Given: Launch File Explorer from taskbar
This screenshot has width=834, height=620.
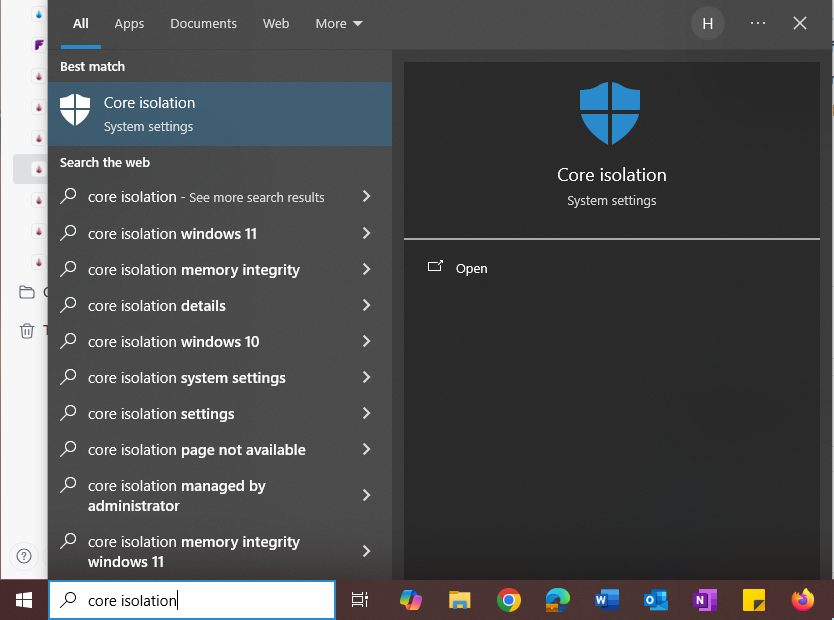Looking at the screenshot, I should click(x=459, y=600).
